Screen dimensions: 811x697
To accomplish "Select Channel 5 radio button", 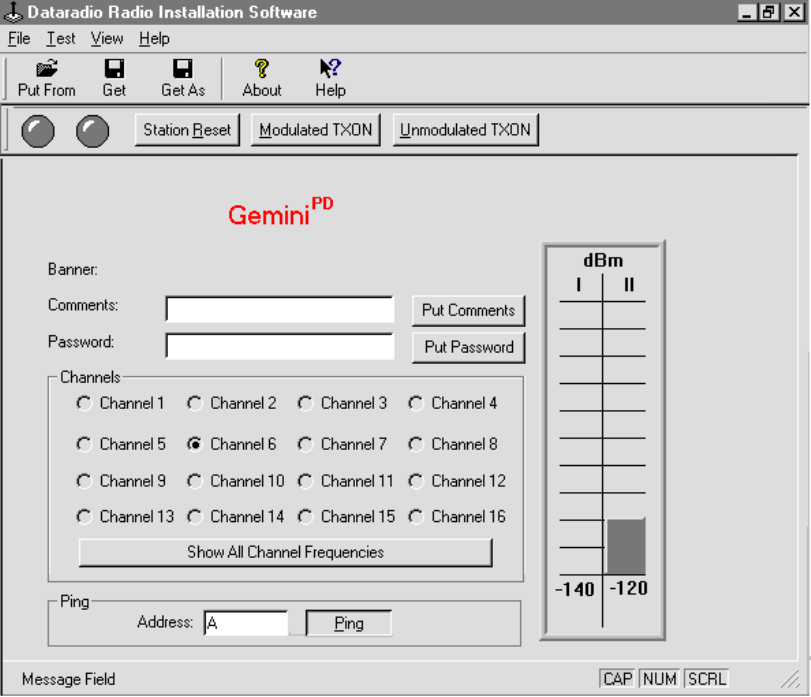I will coord(84,444).
